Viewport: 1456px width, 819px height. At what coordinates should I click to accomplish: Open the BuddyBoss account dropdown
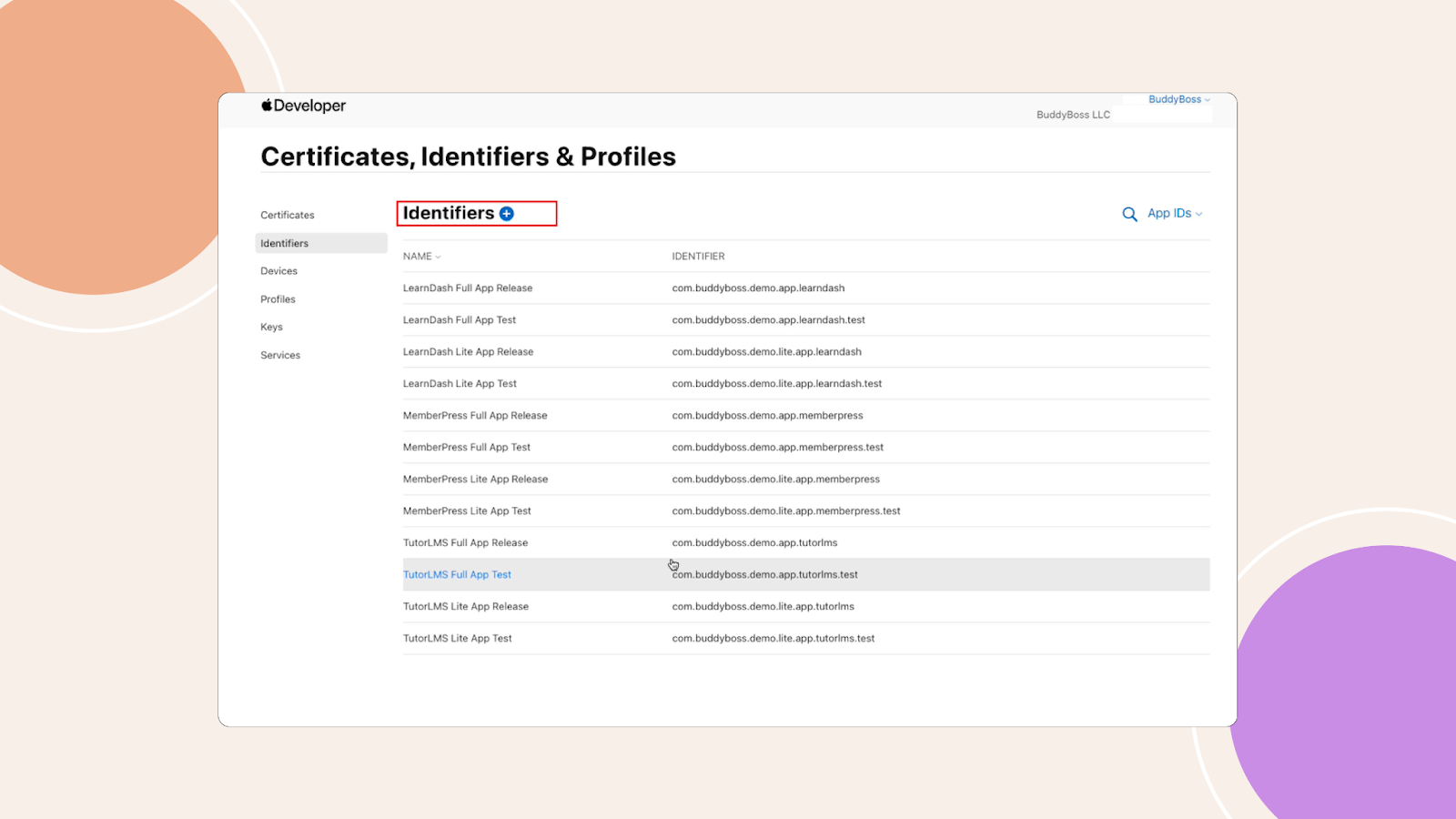(x=1178, y=99)
